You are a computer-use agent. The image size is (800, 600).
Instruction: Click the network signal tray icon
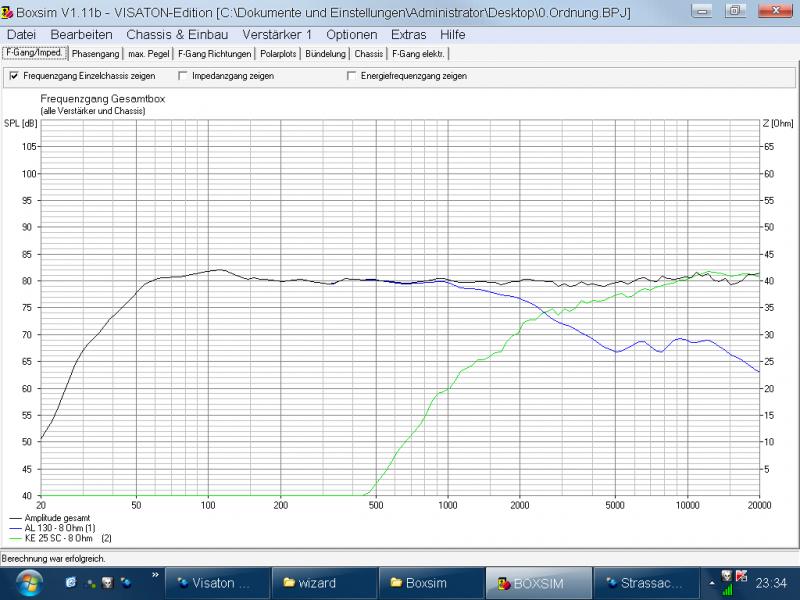(x=727, y=588)
